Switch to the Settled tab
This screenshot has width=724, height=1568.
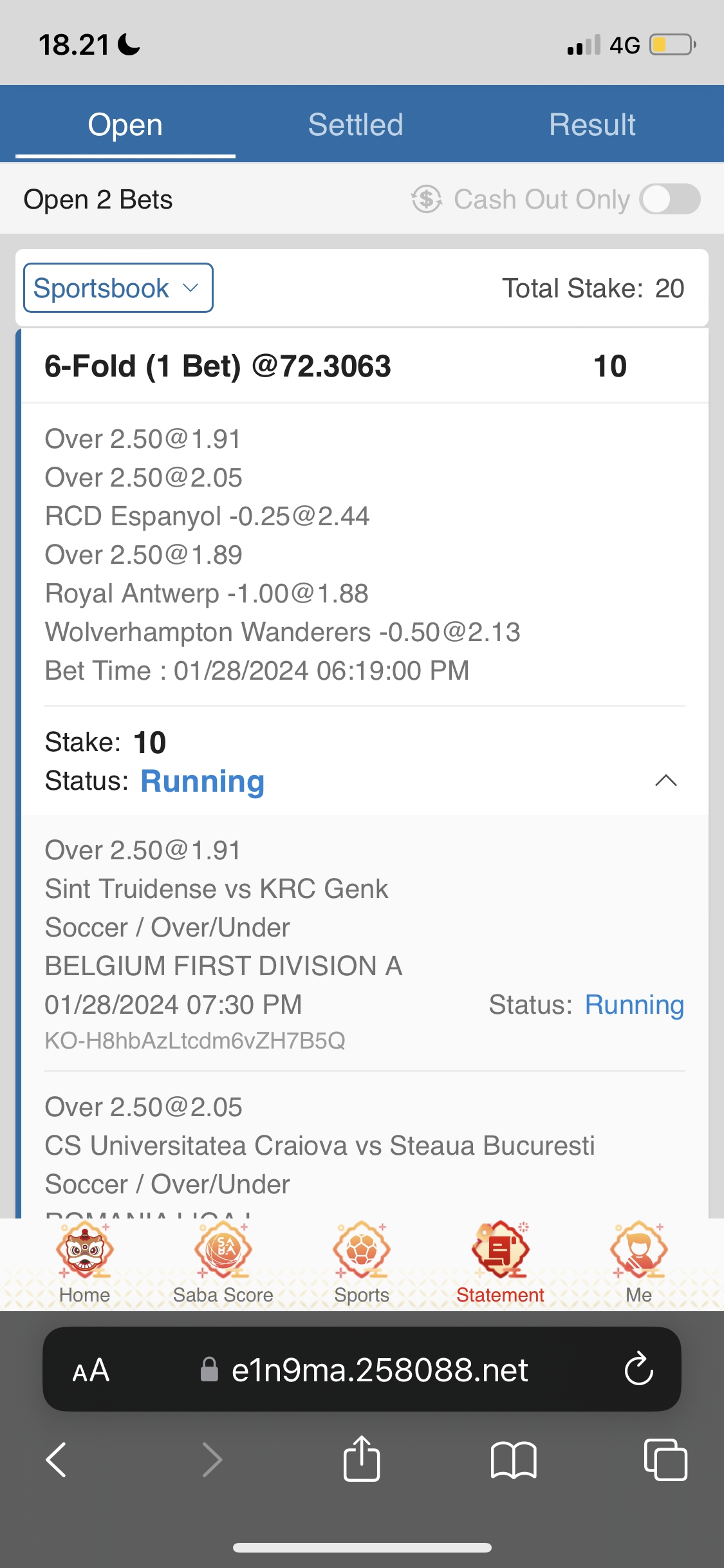click(x=355, y=124)
